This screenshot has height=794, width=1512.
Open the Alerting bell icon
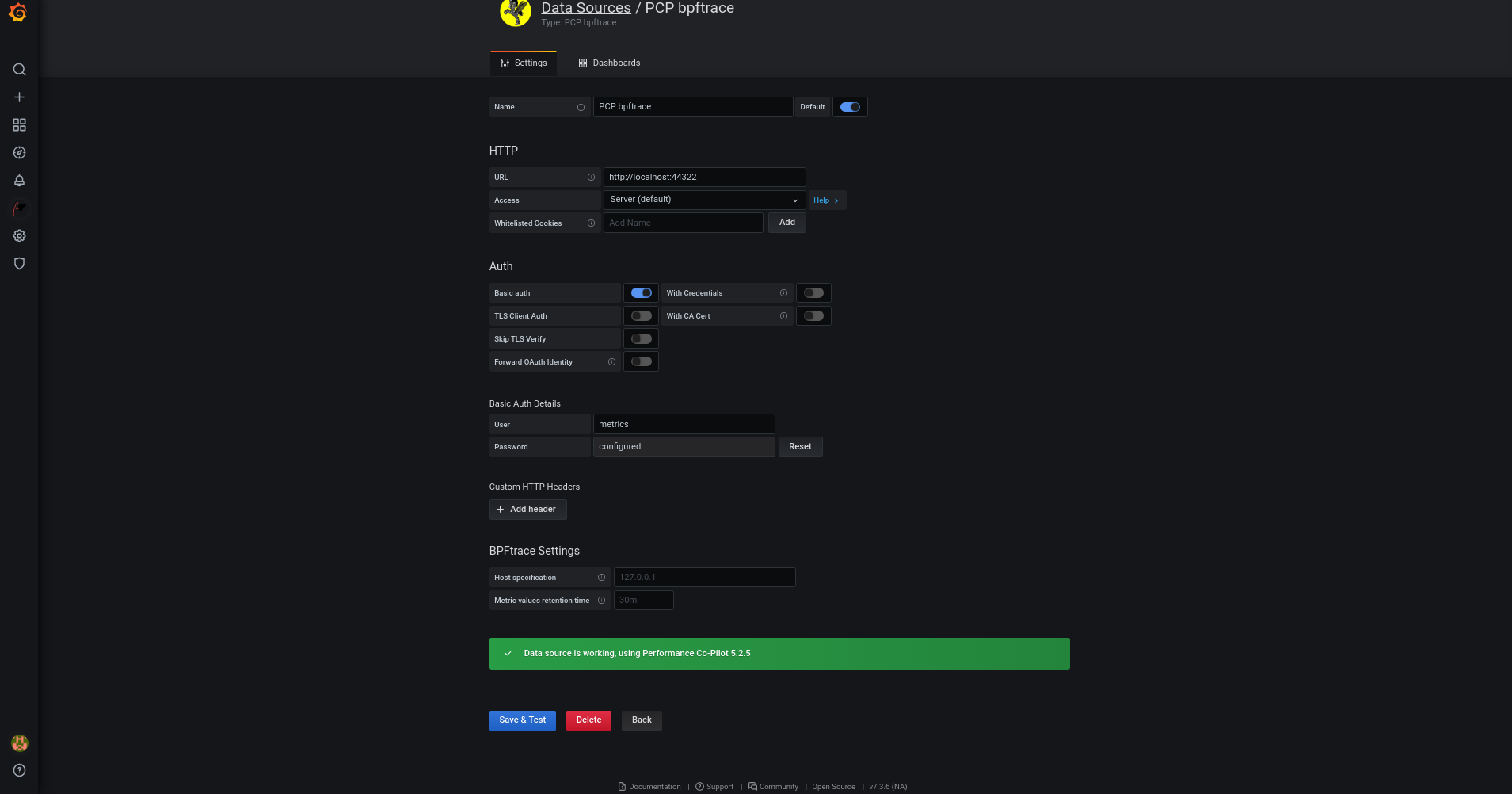pyautogui.click(x=19, y=181)
